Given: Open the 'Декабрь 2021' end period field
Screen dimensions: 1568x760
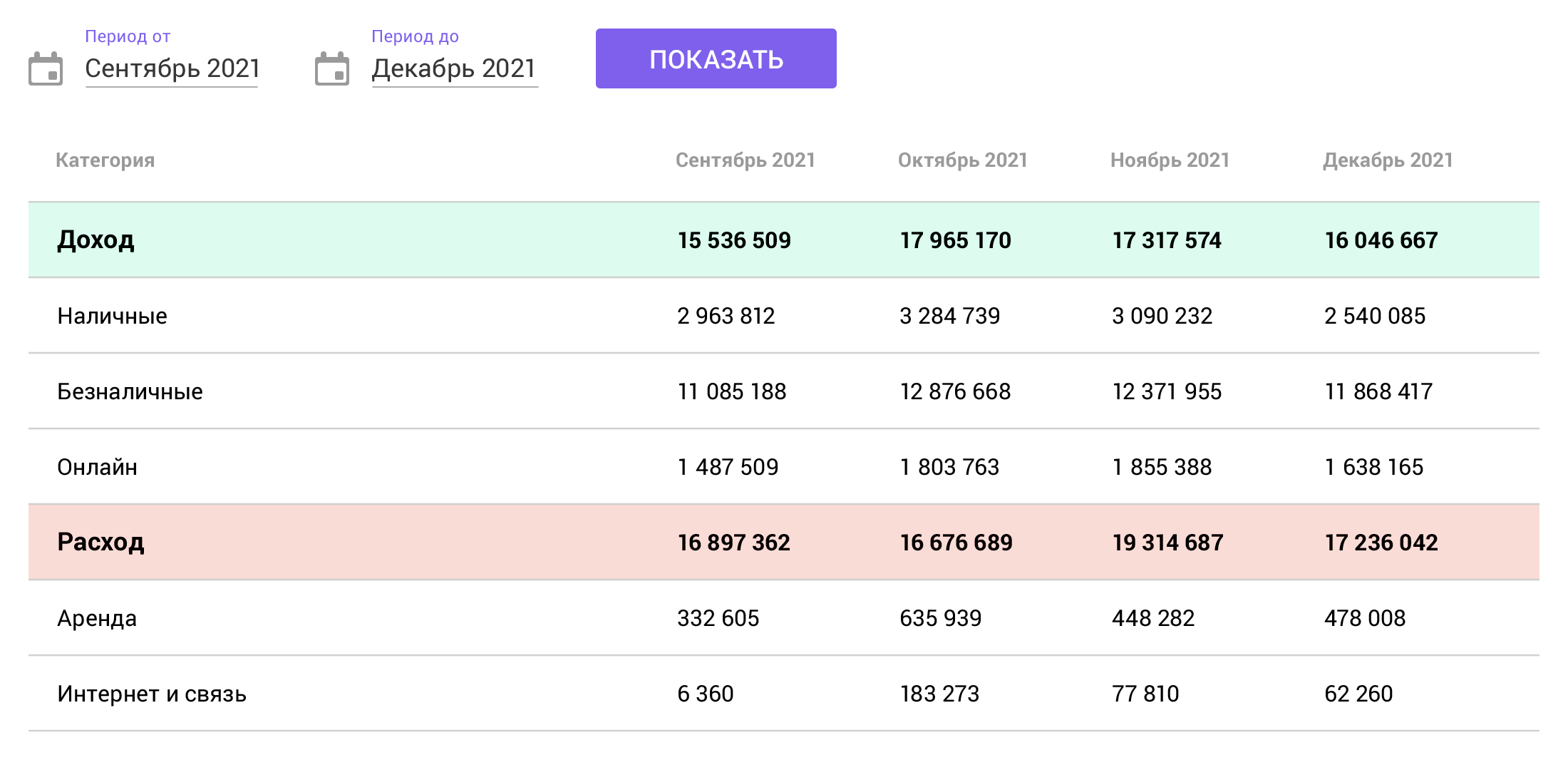Looking at the screenshot, I should [x=454, y=69].
